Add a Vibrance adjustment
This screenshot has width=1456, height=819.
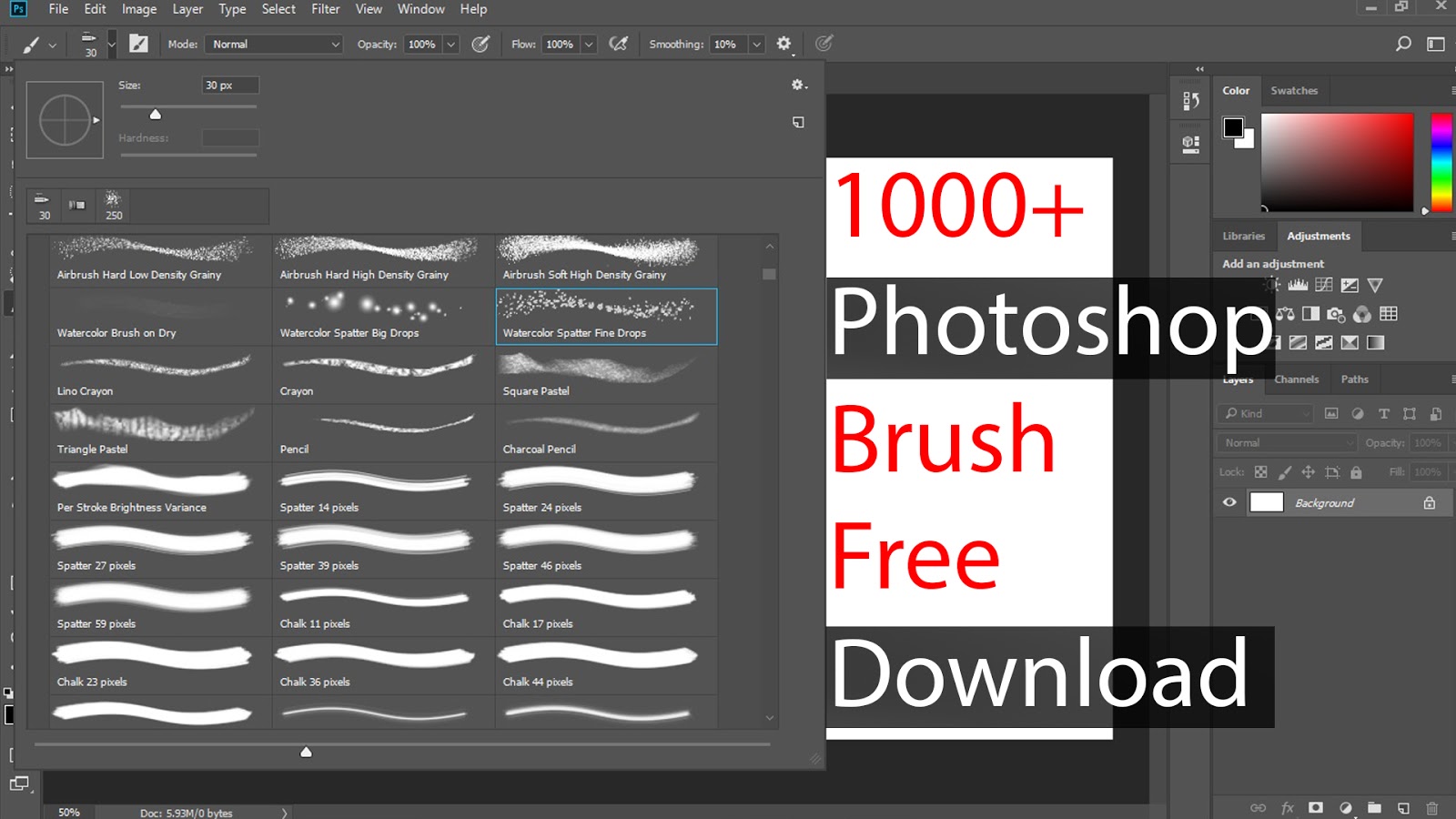click(1375, 285)
